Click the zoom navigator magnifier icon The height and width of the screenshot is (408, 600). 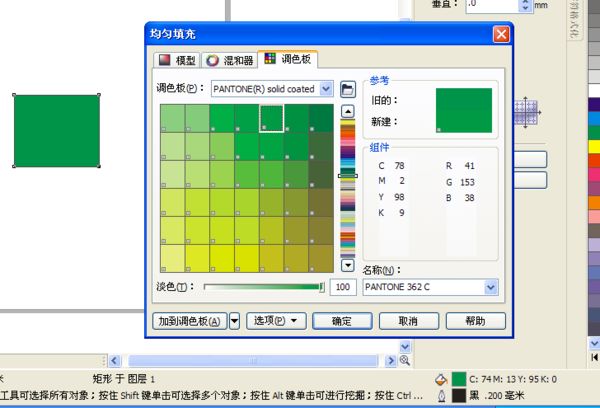(x=405, y=361)
